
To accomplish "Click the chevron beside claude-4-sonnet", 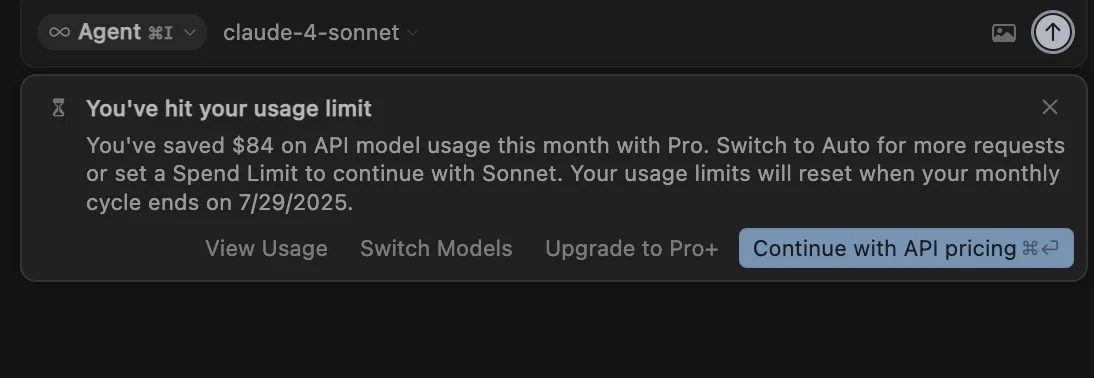I will tap(412, 33).
